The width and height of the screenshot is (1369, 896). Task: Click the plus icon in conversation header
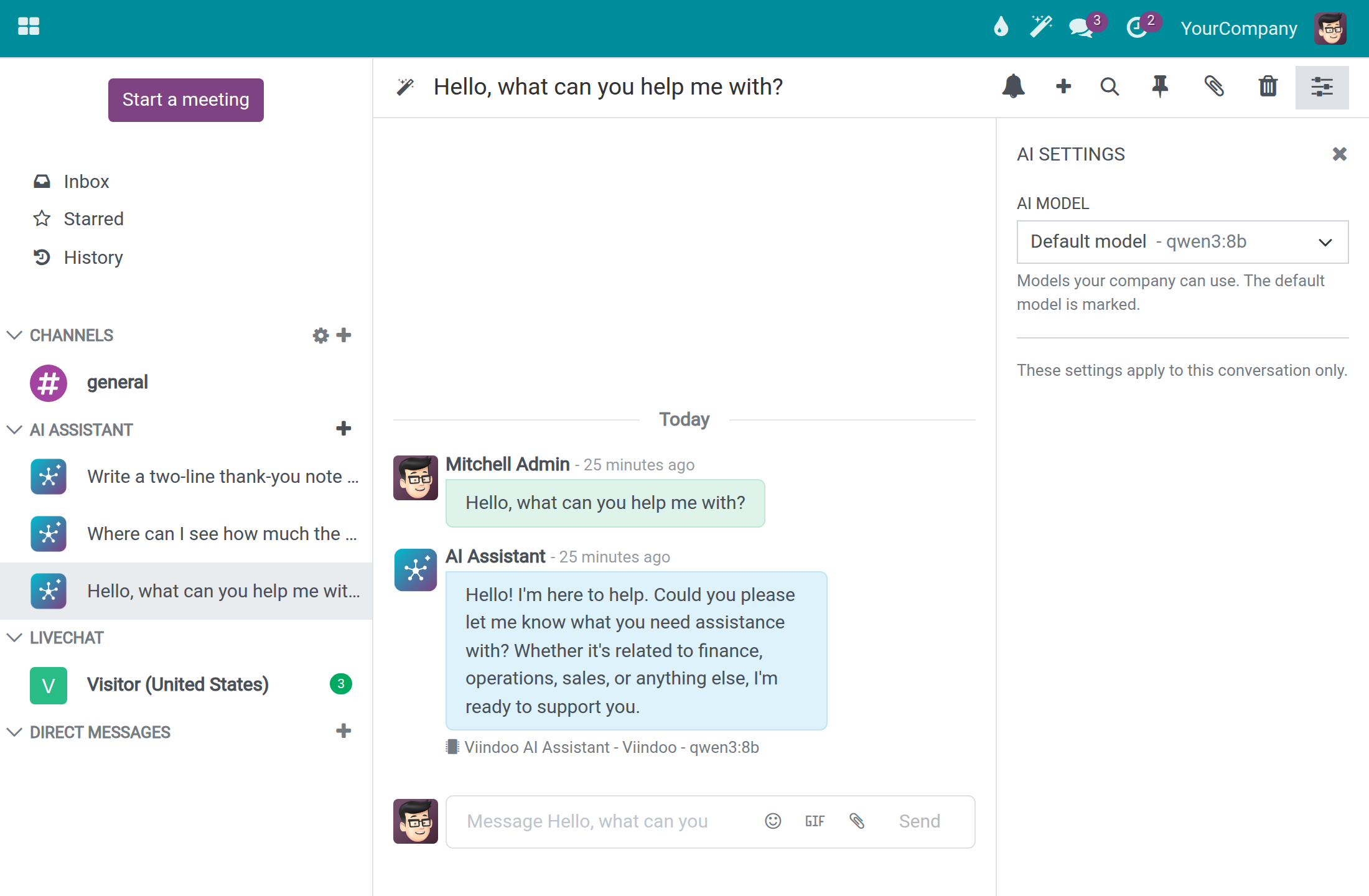(x=1063, y=86)
